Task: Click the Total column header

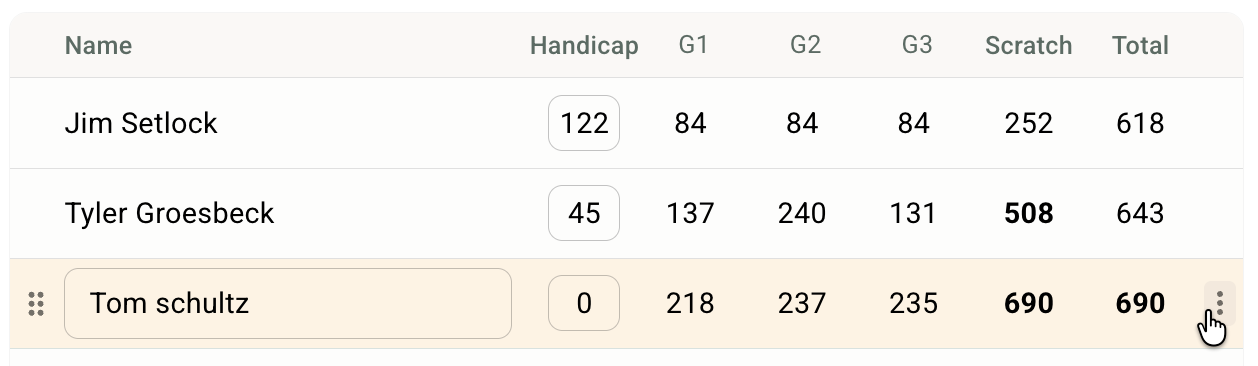Action: [1140, 45]
